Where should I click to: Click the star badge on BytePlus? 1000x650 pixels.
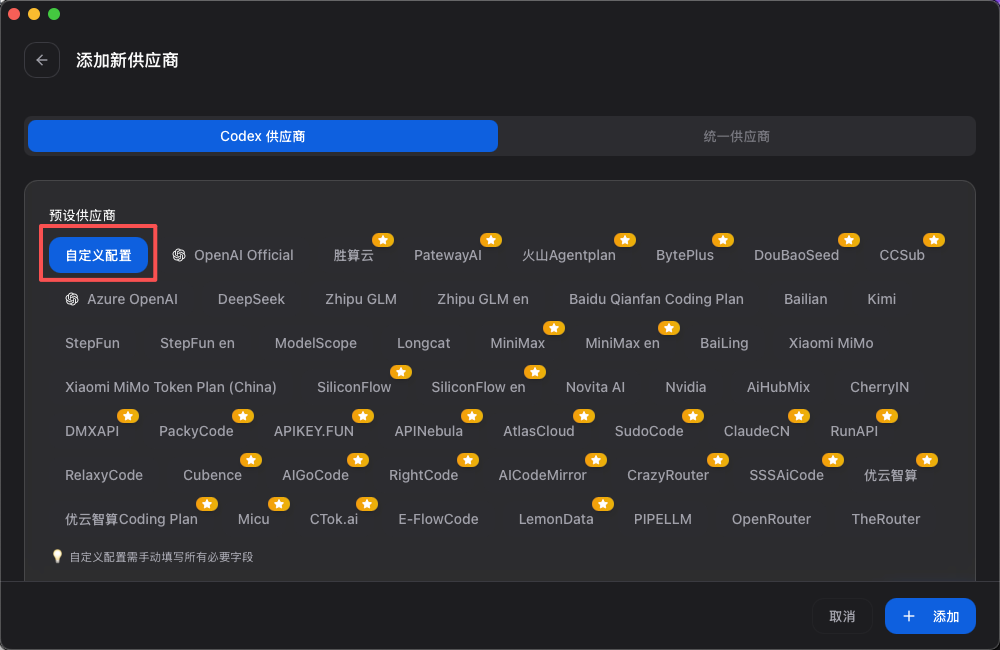pyautogui.click(x=723, y=240)
